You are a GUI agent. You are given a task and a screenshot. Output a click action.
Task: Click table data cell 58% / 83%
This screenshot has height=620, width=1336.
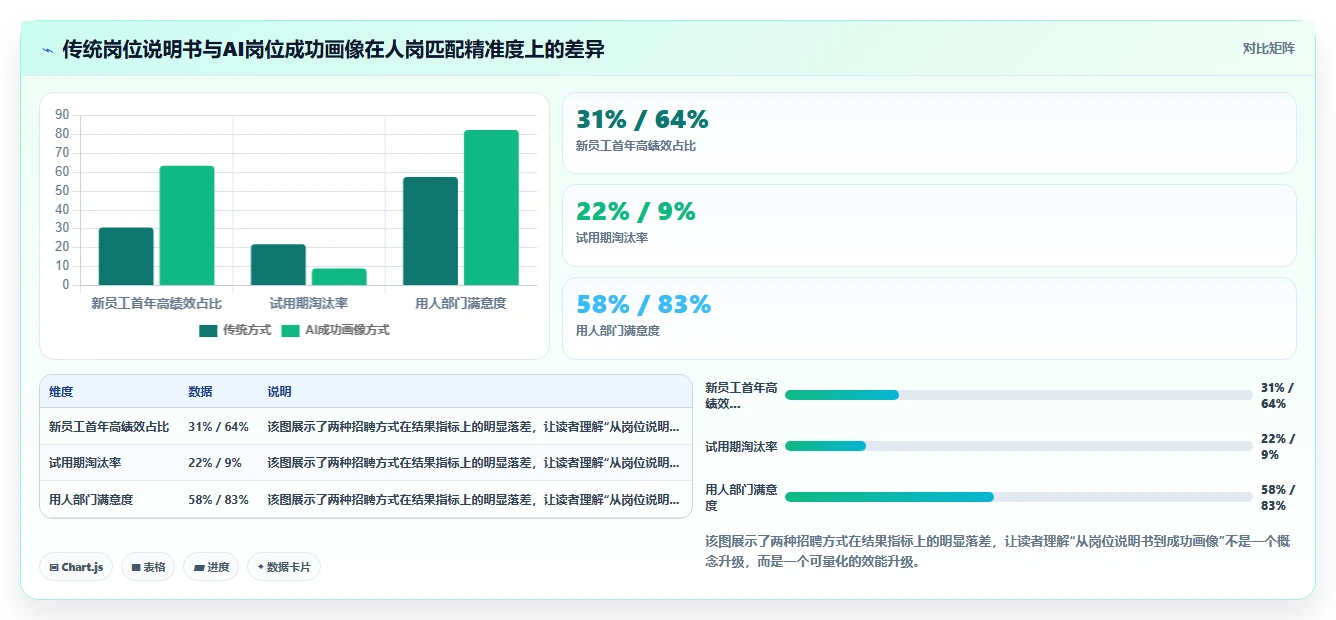click(218, 499)
